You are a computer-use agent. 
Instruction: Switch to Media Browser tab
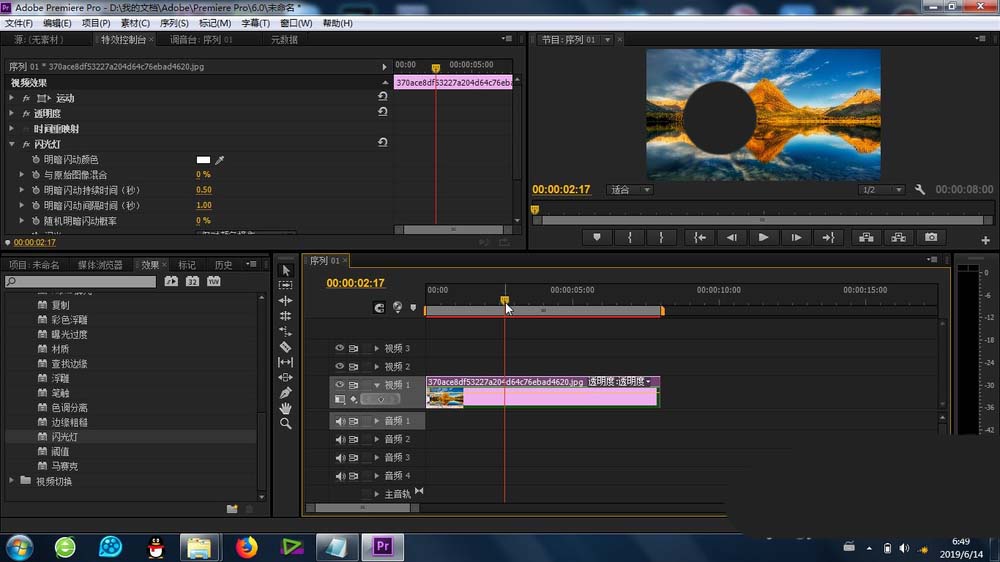[x=100, y=265]
